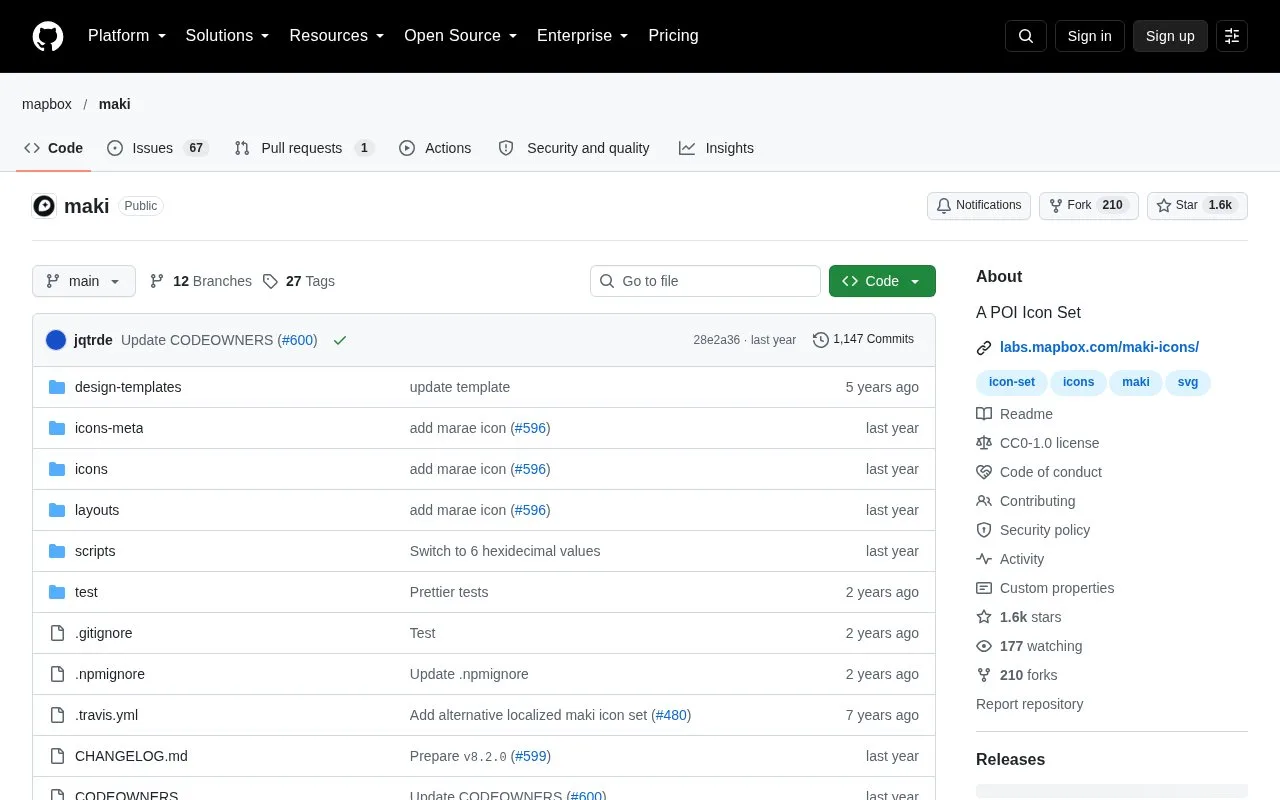Select the icon-set topic tag

pos(1012,382)
